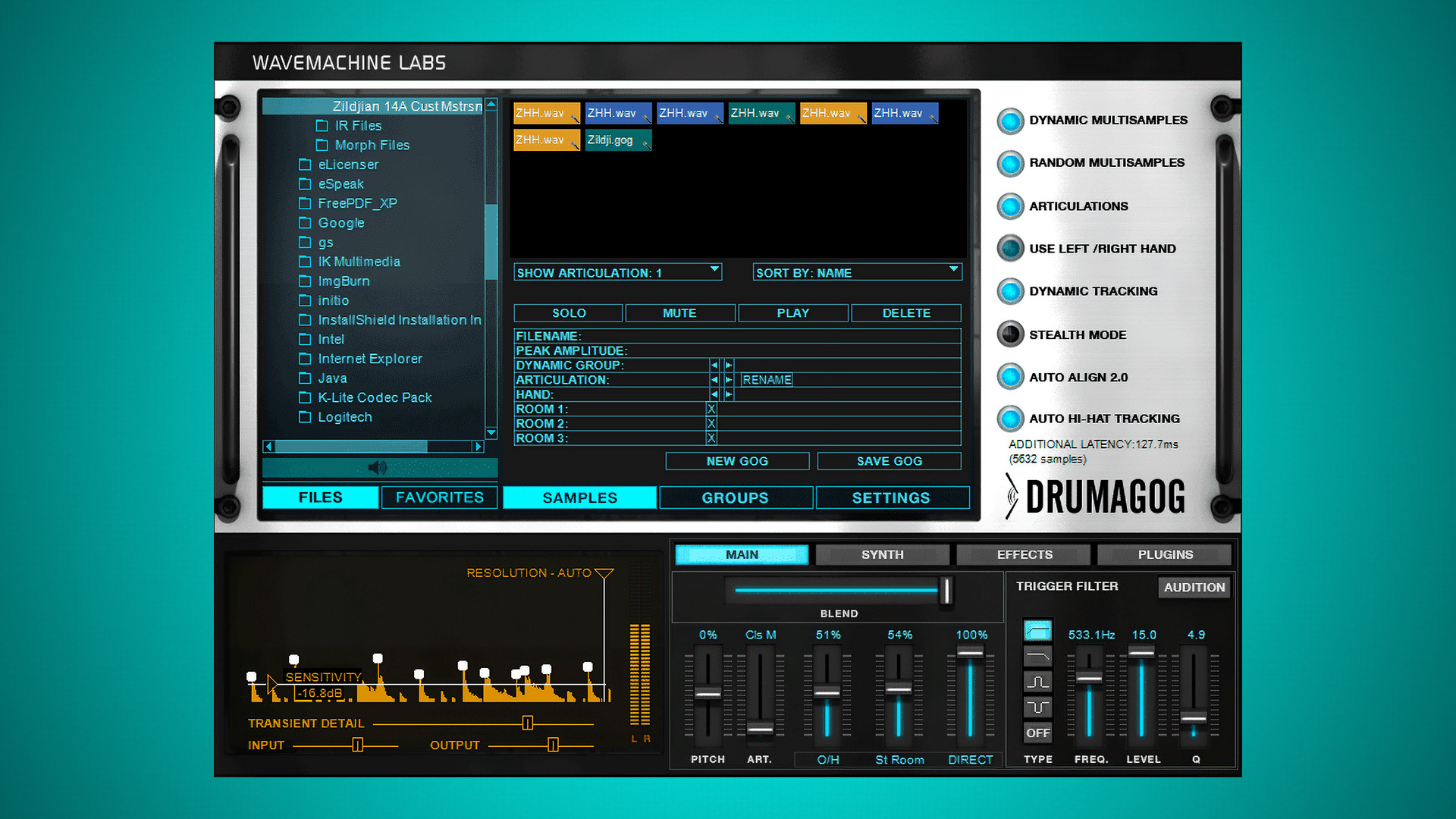Click the BLEND slider handle
This screenshot has height=819, width=1456.
click(x=946, y=591)
